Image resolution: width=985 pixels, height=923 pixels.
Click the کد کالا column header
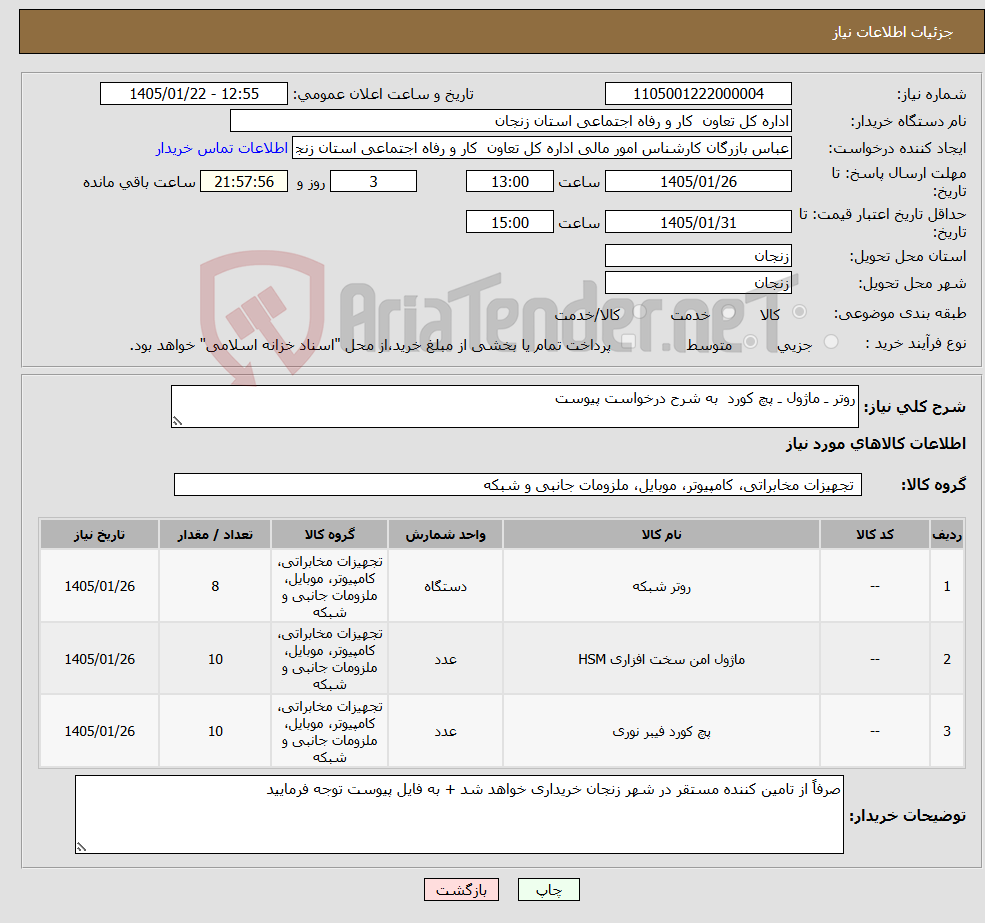click(874, 534)
